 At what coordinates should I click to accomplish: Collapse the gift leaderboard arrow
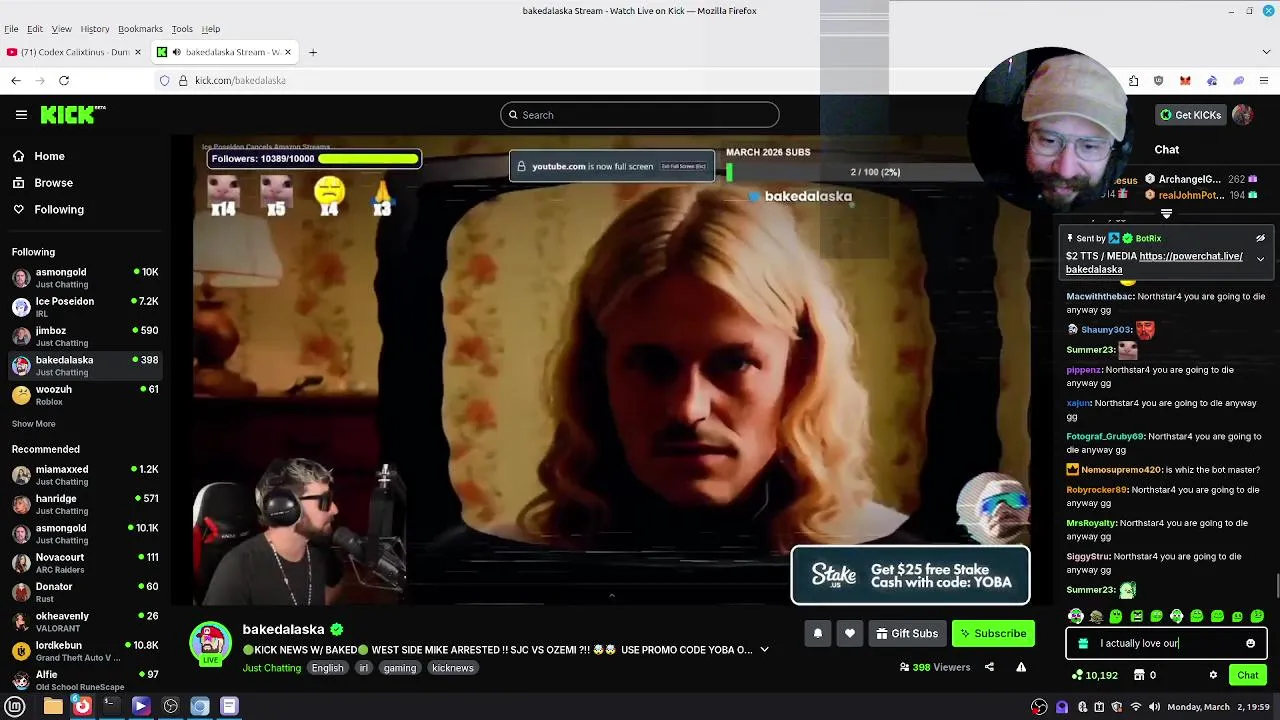click(1166, 213)
